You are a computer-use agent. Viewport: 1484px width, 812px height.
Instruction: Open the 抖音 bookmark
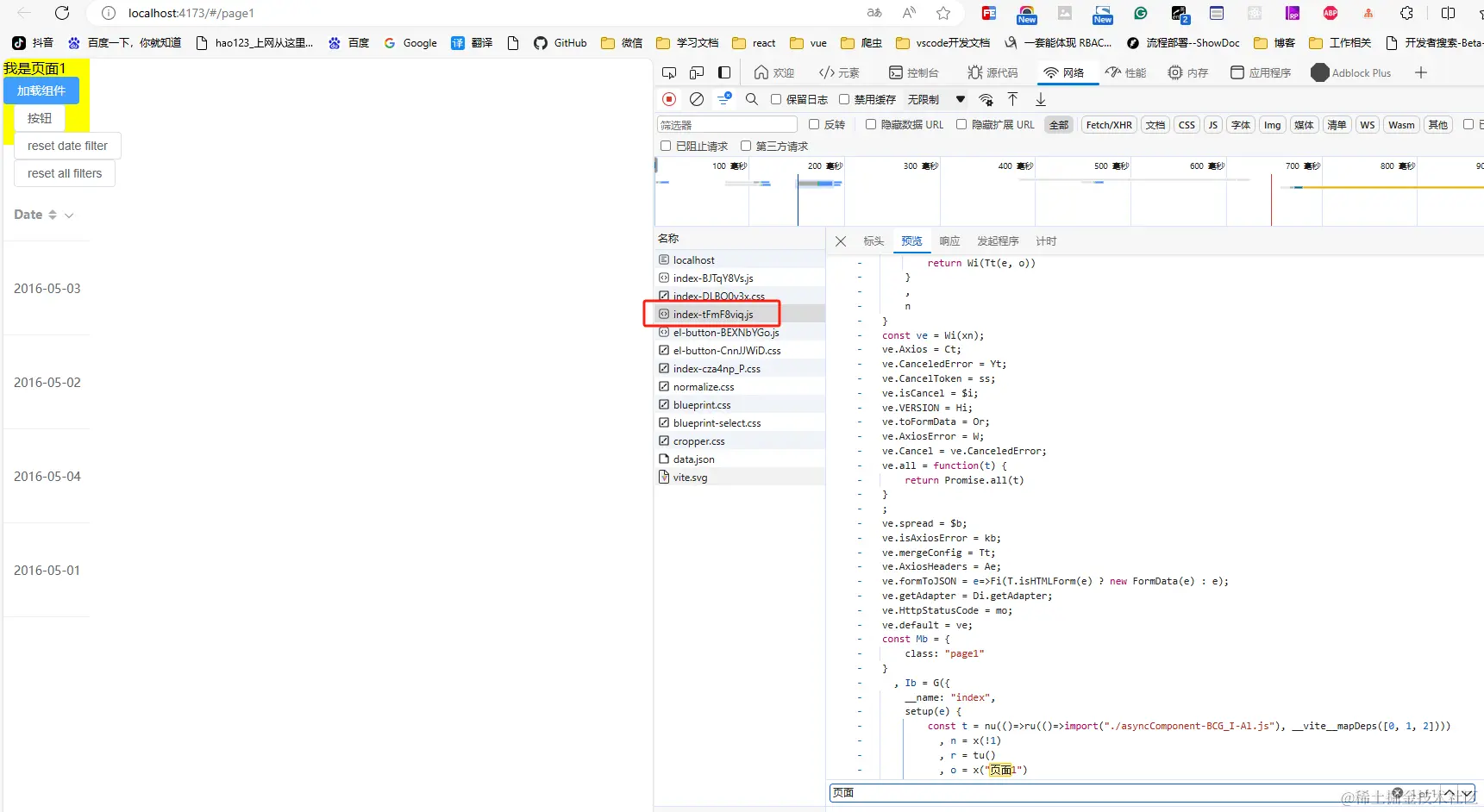click(33, 43)
